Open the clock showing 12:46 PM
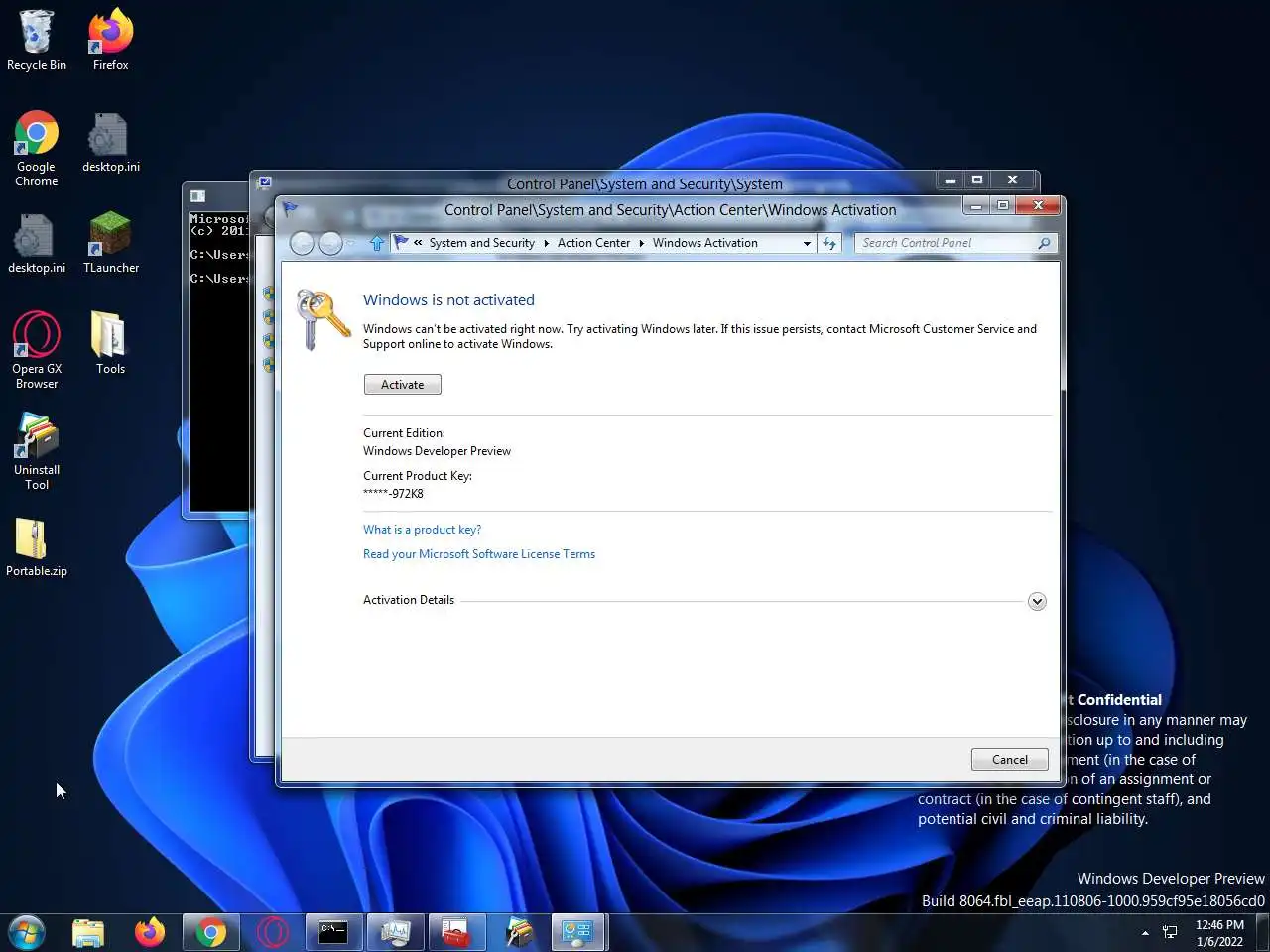This screenshot has height=952, width=1270. (x=1219, y=933)
